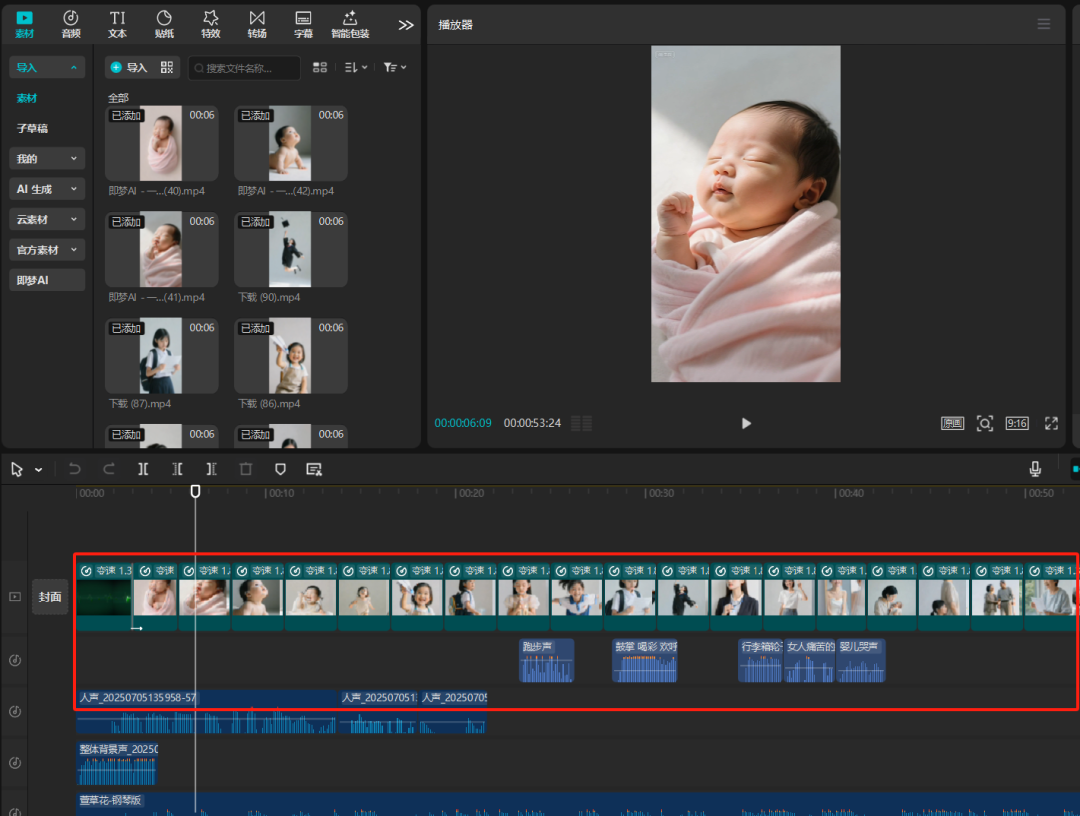Click the 原画 original quality button

pos(953,423)
